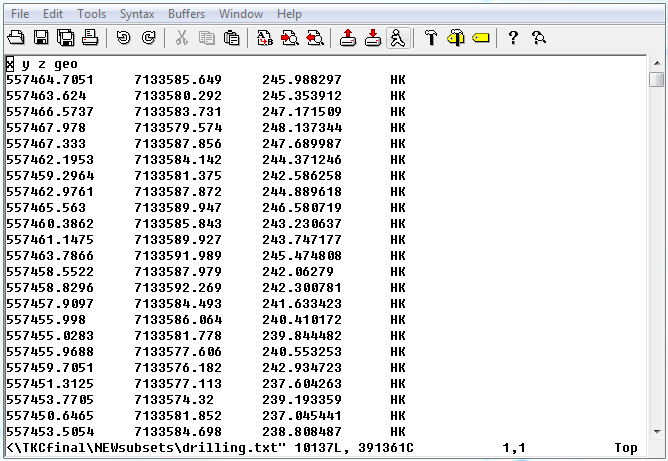The height and width of the screenshot is (461, 668).
Task: Click x value 557461.1475
Action: click(50, 239)
